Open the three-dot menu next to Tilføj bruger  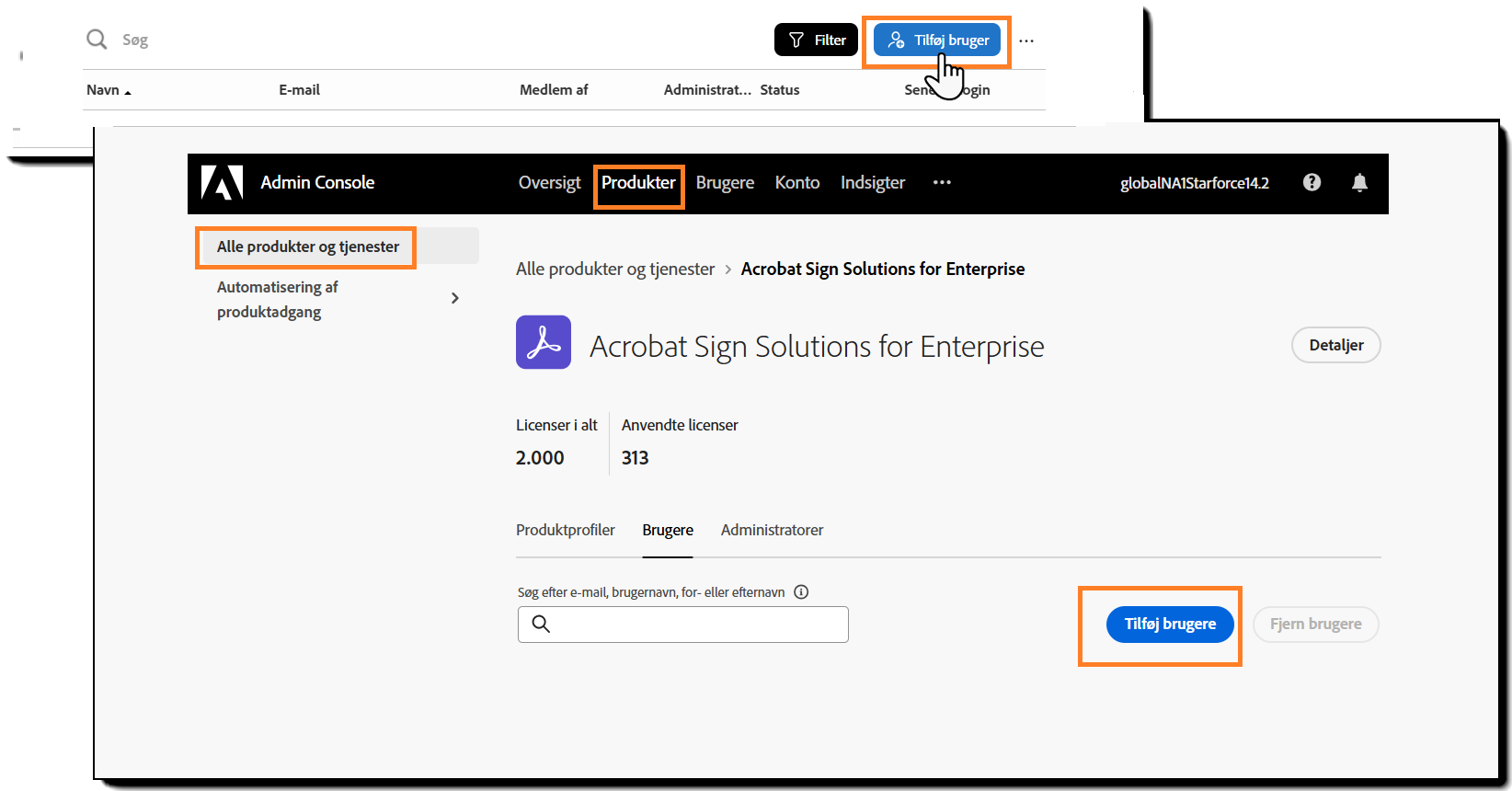click(x=1026, y=40)
